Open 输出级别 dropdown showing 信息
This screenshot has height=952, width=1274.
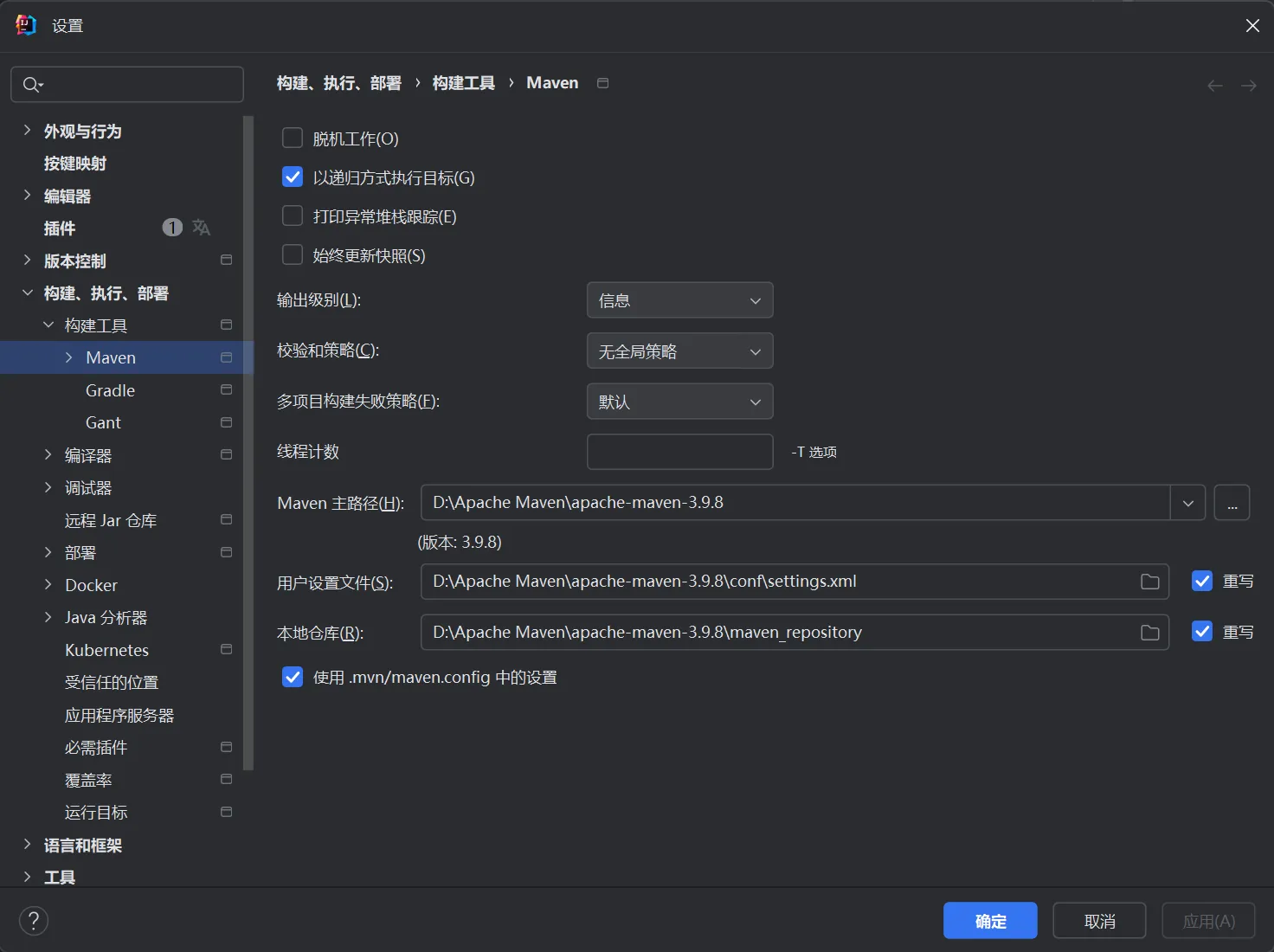pyautogui.click(x=679, y=299)
